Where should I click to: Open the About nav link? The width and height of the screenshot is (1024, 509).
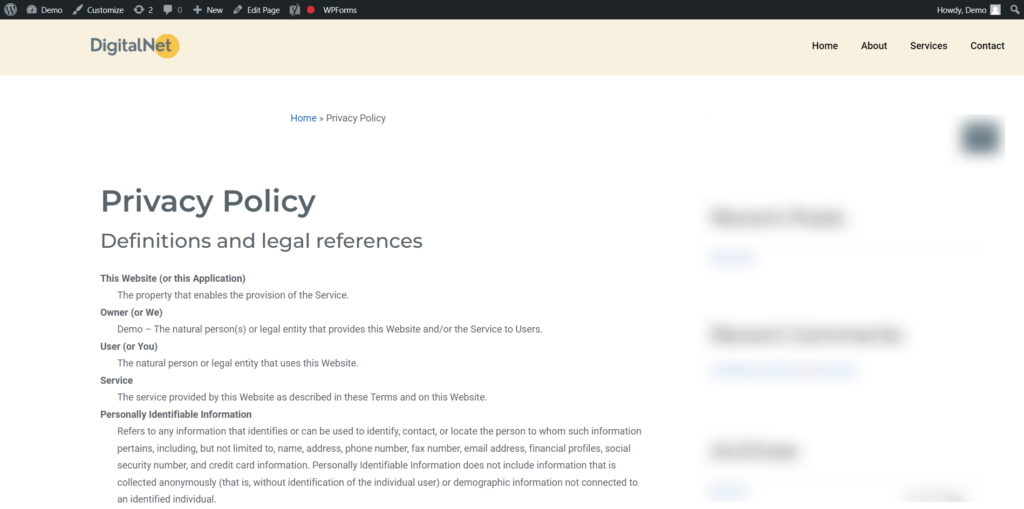tap(874, 46)
